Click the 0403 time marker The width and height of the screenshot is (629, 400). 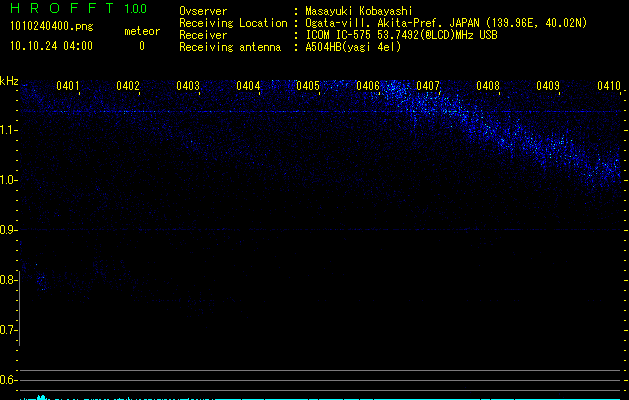188,86
